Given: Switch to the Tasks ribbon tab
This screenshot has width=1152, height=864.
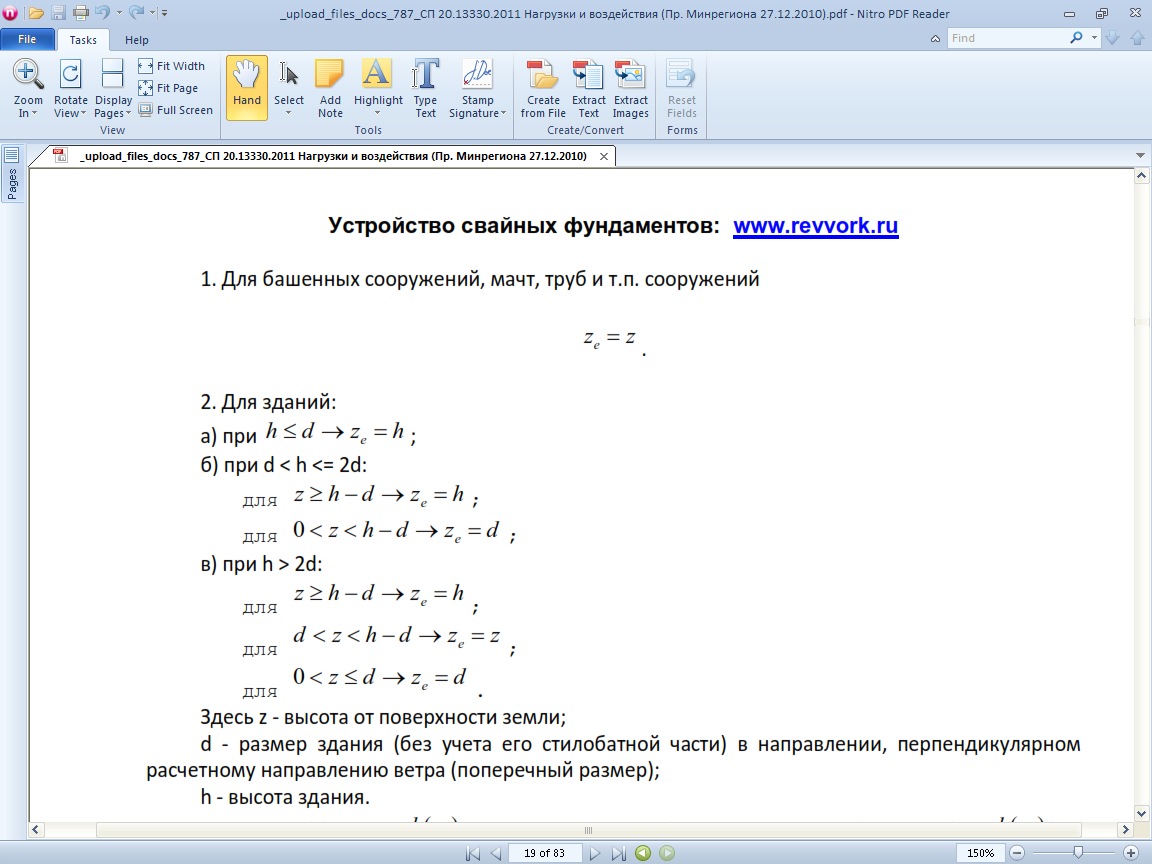Looking at the screenshot, I should (83, 40).
